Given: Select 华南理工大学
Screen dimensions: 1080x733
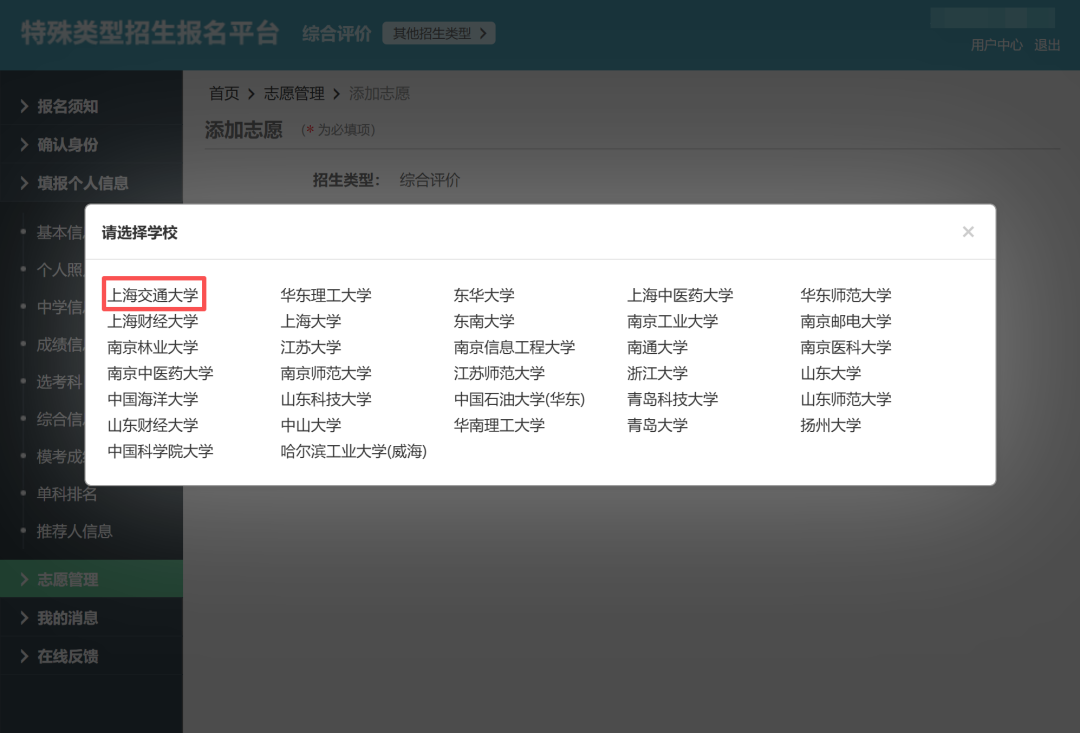Looking at the screenshot, I should coord(499,425).
